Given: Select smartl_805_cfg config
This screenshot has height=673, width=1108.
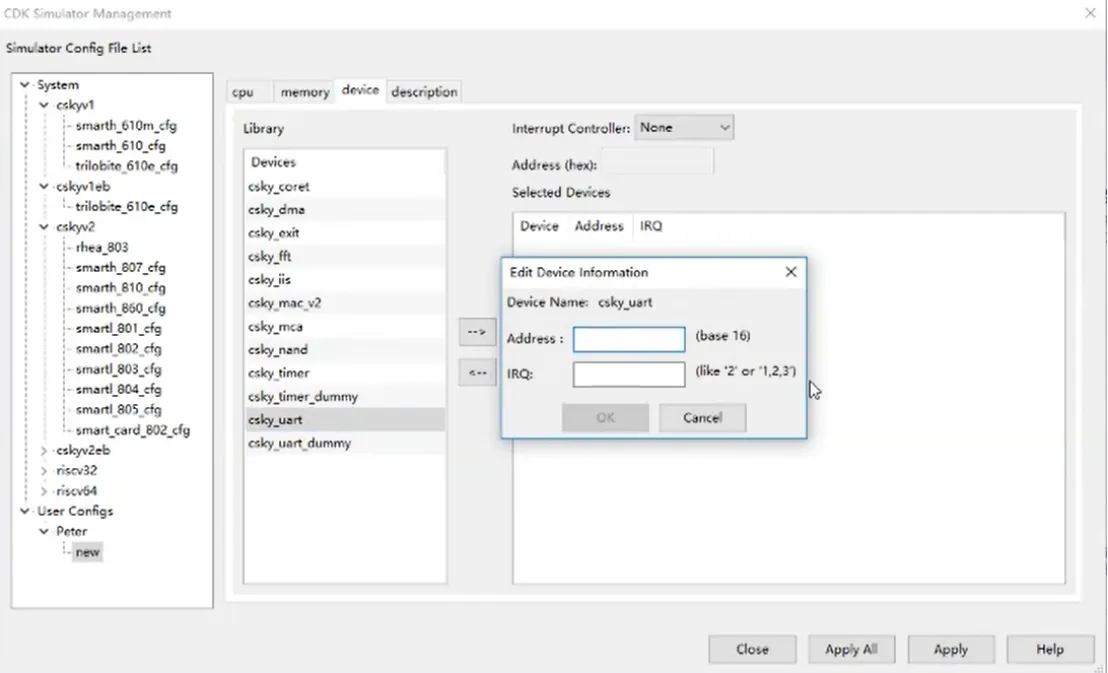Looking at the screenshot, I should [x=118, y=410].
